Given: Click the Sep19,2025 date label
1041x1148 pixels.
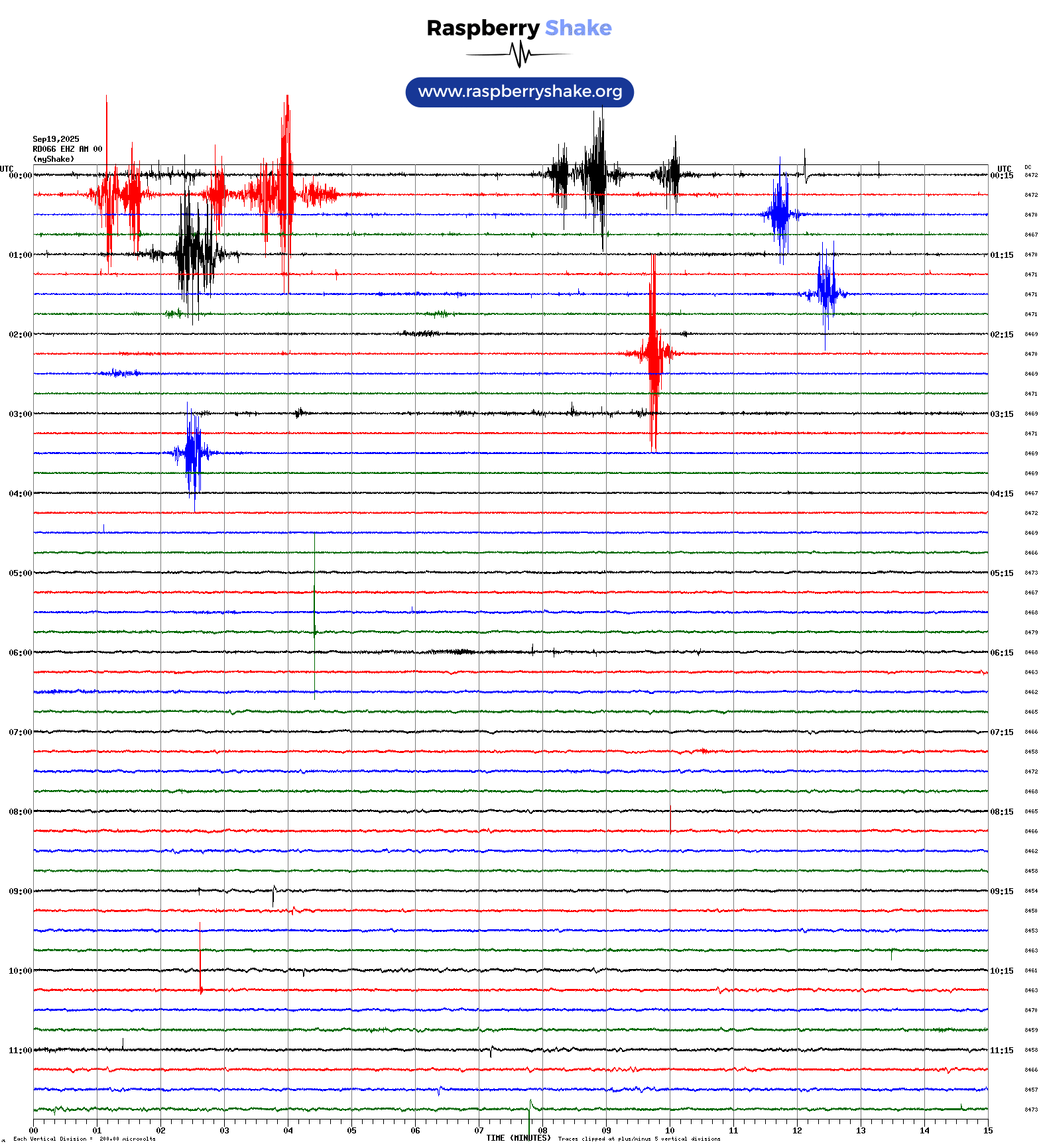Looking at the screenshot, I should point(56,139).
